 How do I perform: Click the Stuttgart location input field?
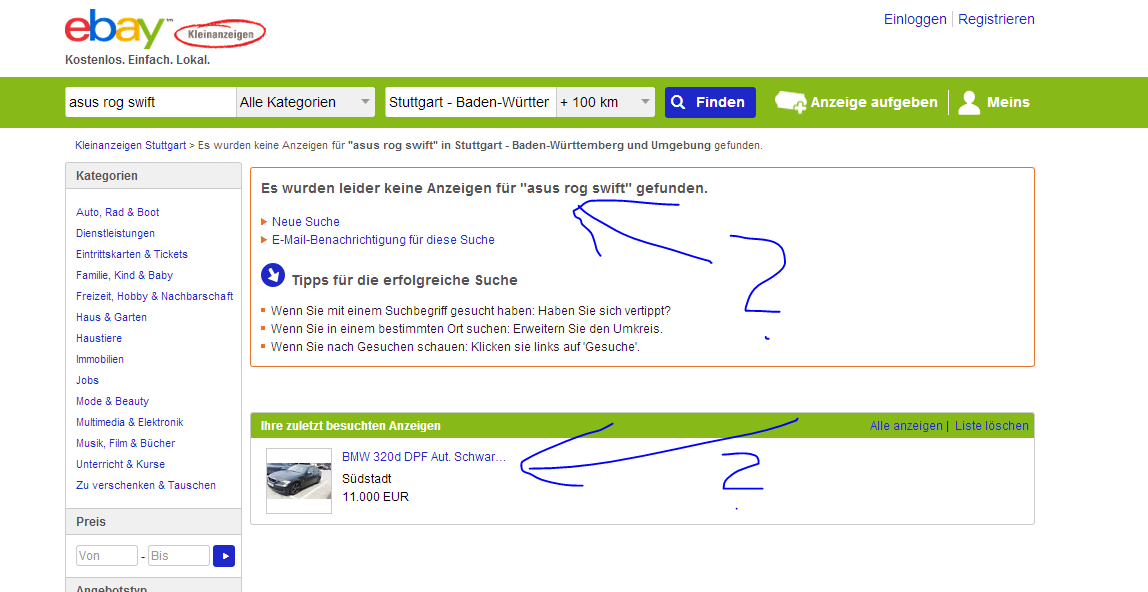[x=471, y=102]
